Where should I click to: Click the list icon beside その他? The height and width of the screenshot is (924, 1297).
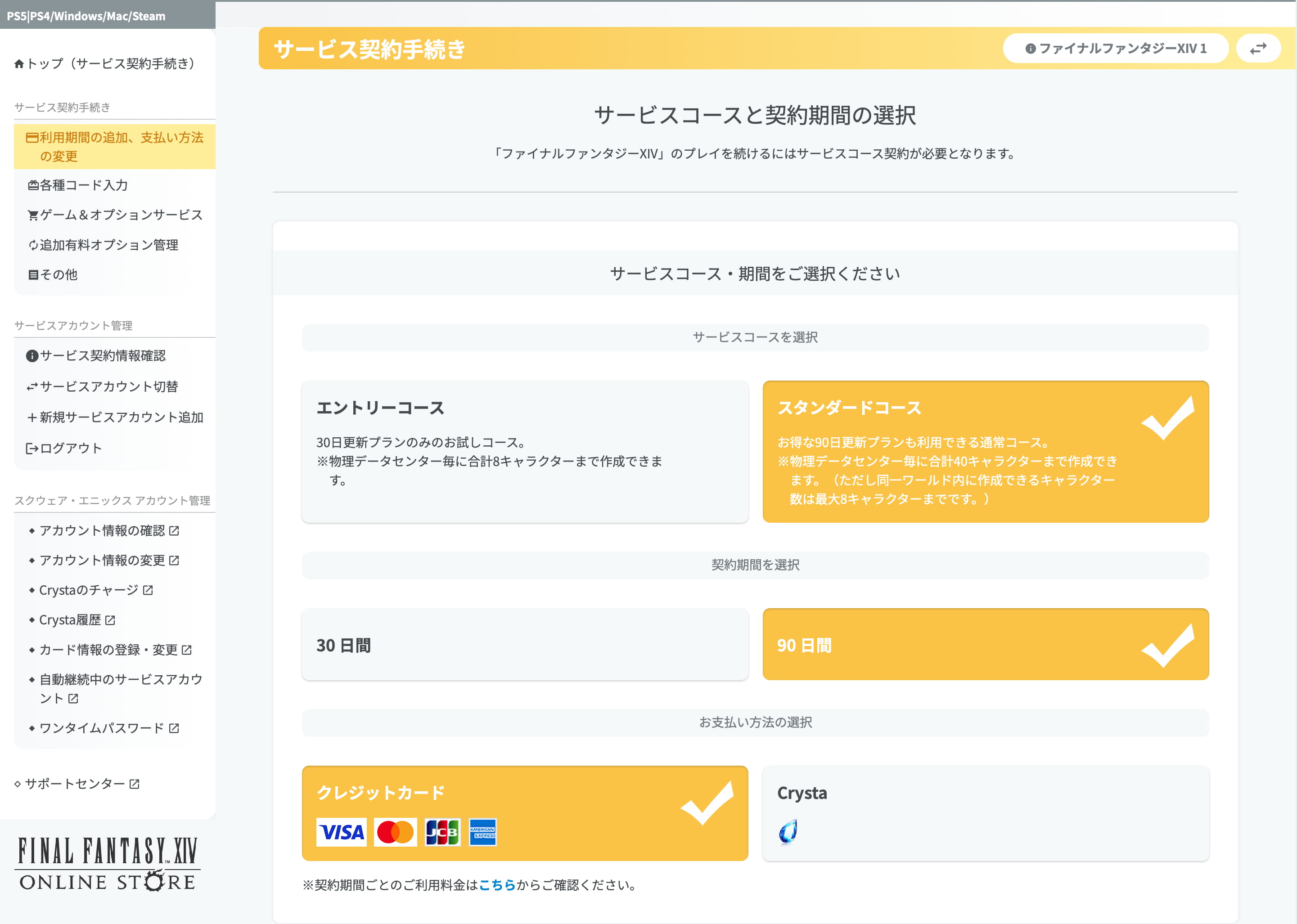pos(33,275)
